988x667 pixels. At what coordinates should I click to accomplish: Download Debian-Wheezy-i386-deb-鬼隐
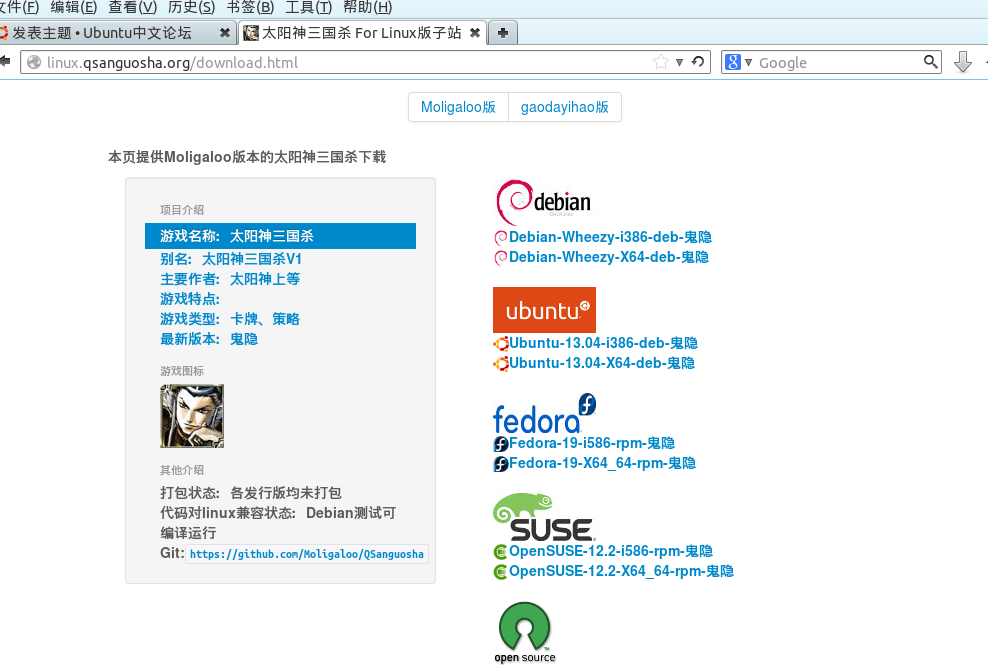tap(610, 237)
